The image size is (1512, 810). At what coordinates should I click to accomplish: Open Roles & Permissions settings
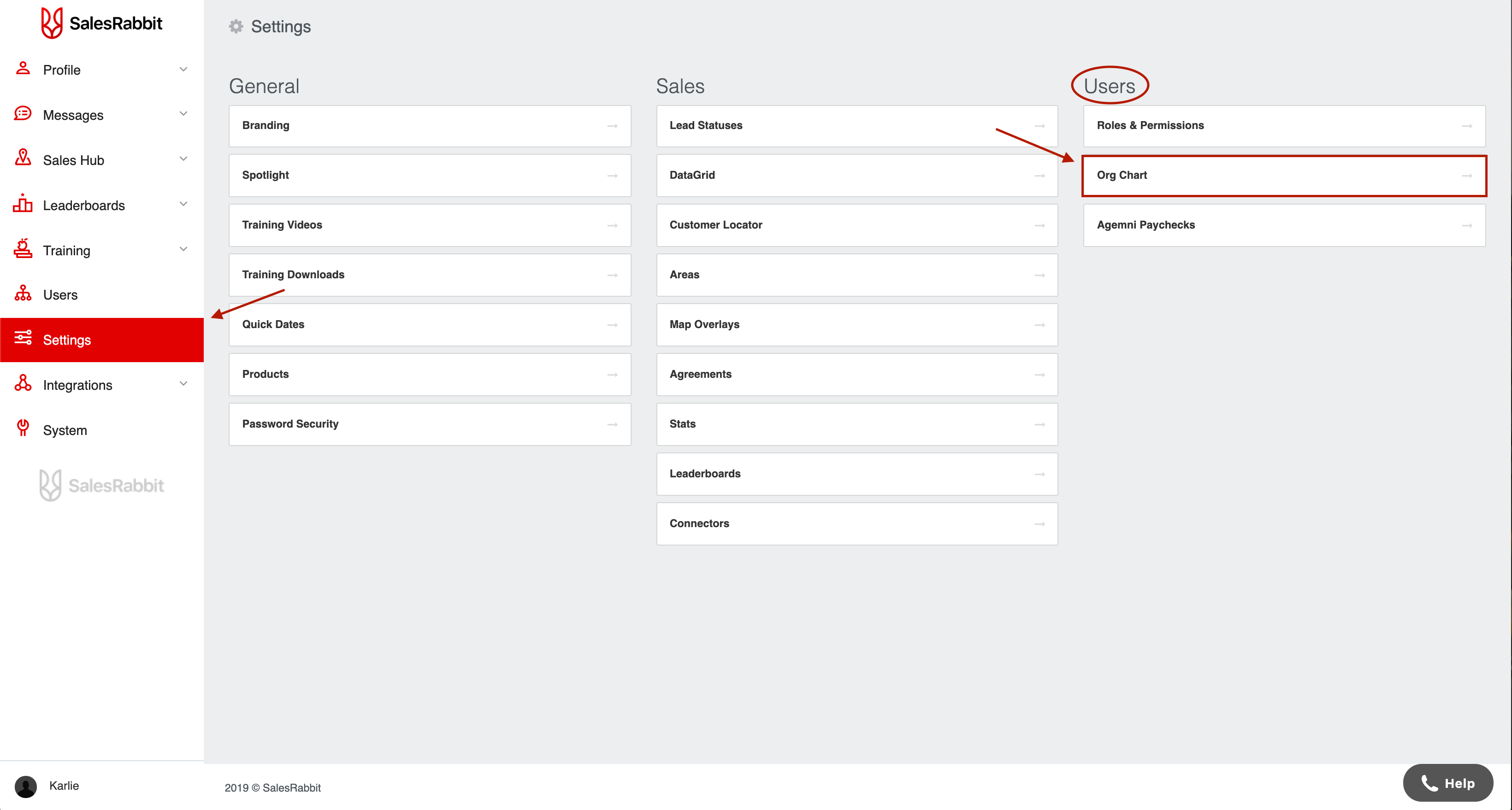click(x=1284, y=126)
